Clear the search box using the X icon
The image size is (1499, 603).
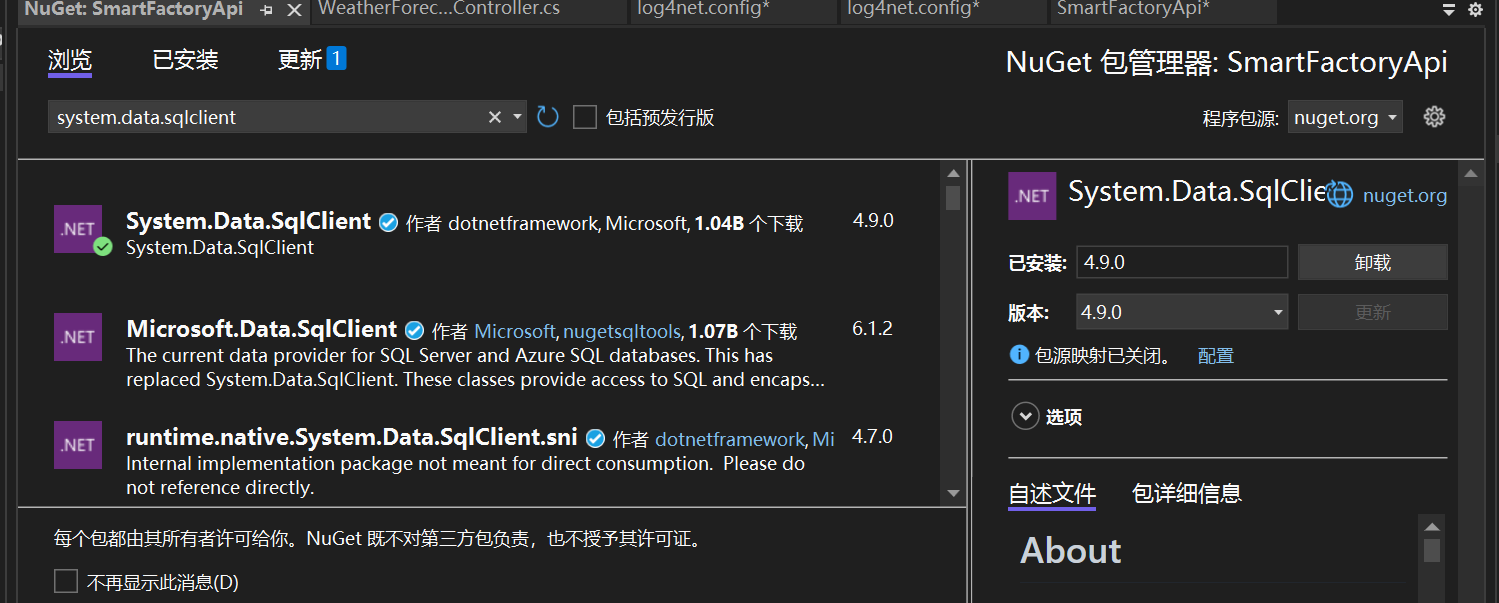pyautogui.click(x=494, y=116)
